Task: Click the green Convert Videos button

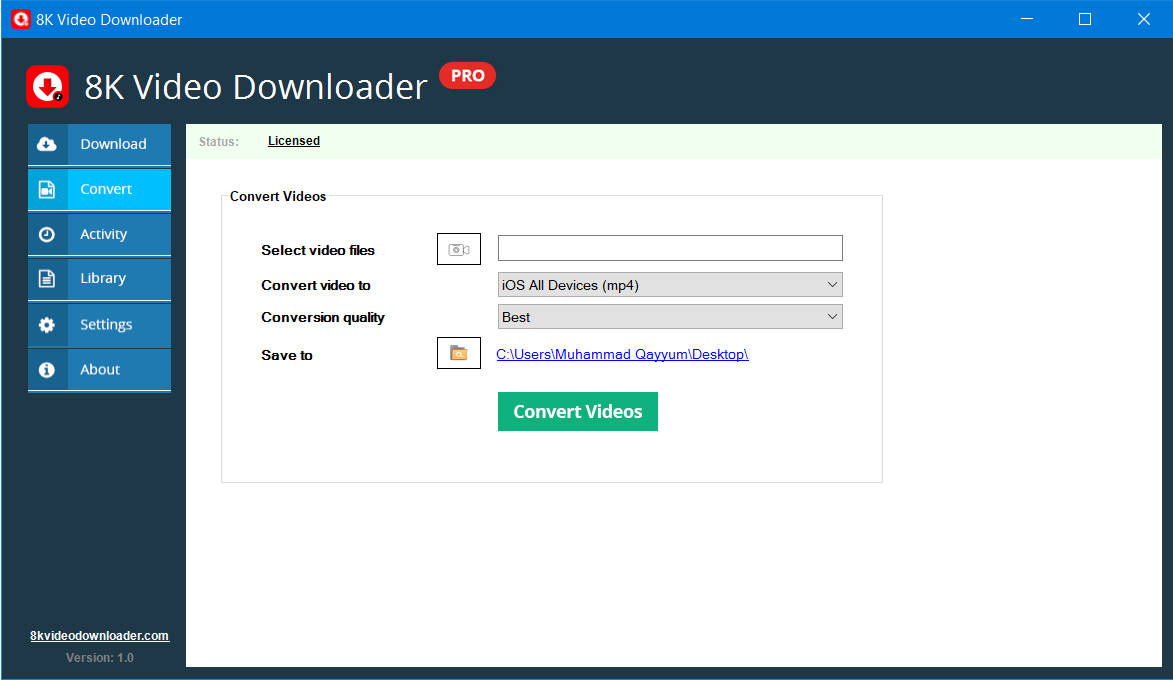Action: coord(578,411)
